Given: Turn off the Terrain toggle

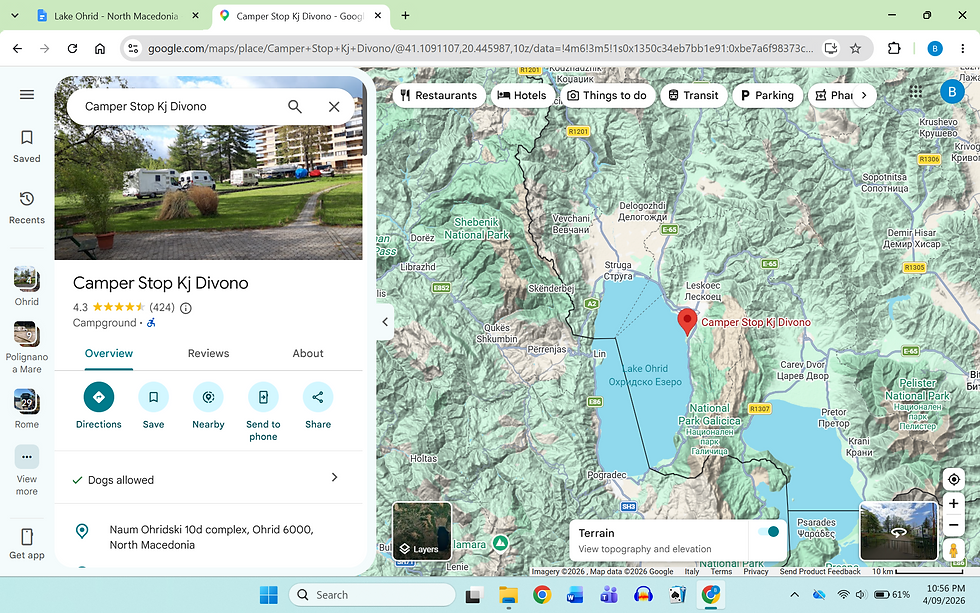Looking at the screenshot, I should click(768, 532).
